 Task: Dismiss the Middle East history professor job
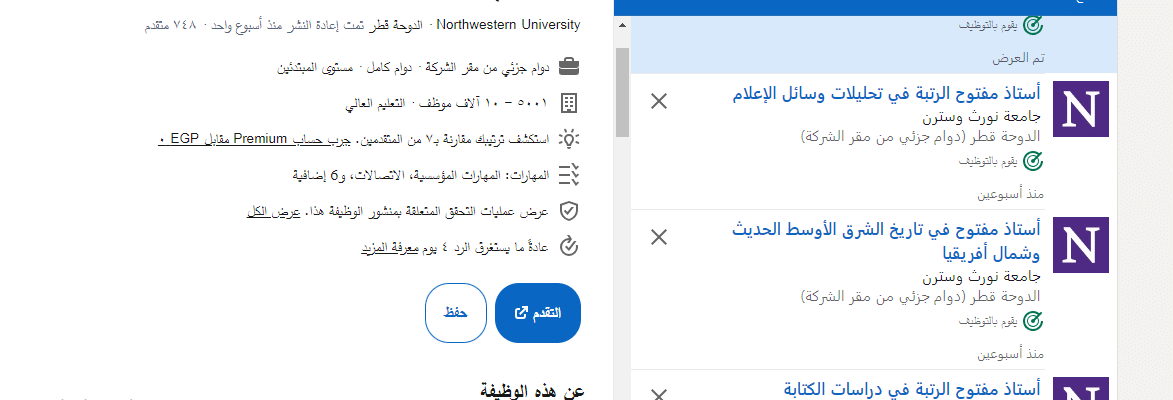(x=658, y=238)
